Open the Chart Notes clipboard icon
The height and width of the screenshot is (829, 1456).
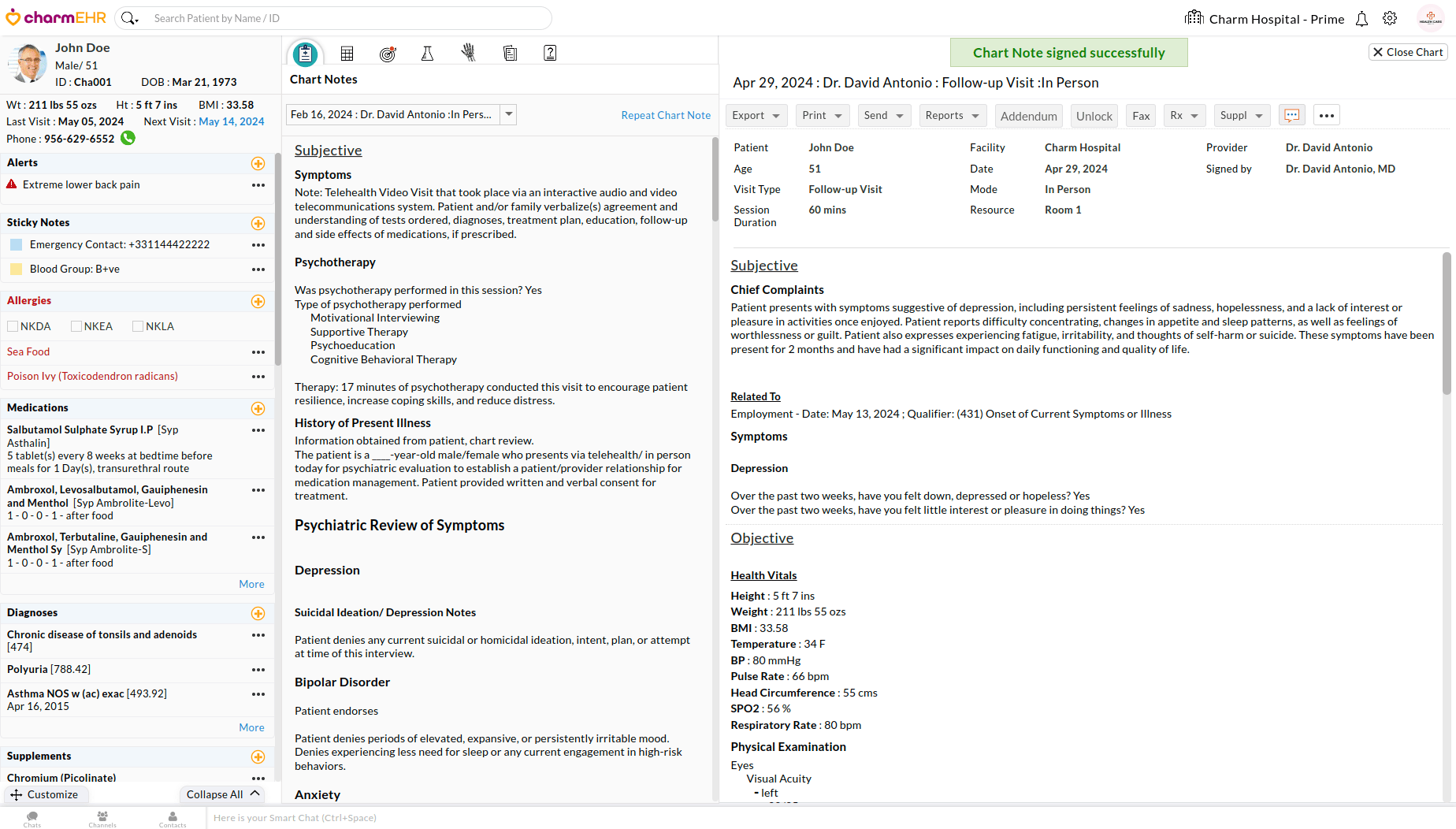pos(305,54)
